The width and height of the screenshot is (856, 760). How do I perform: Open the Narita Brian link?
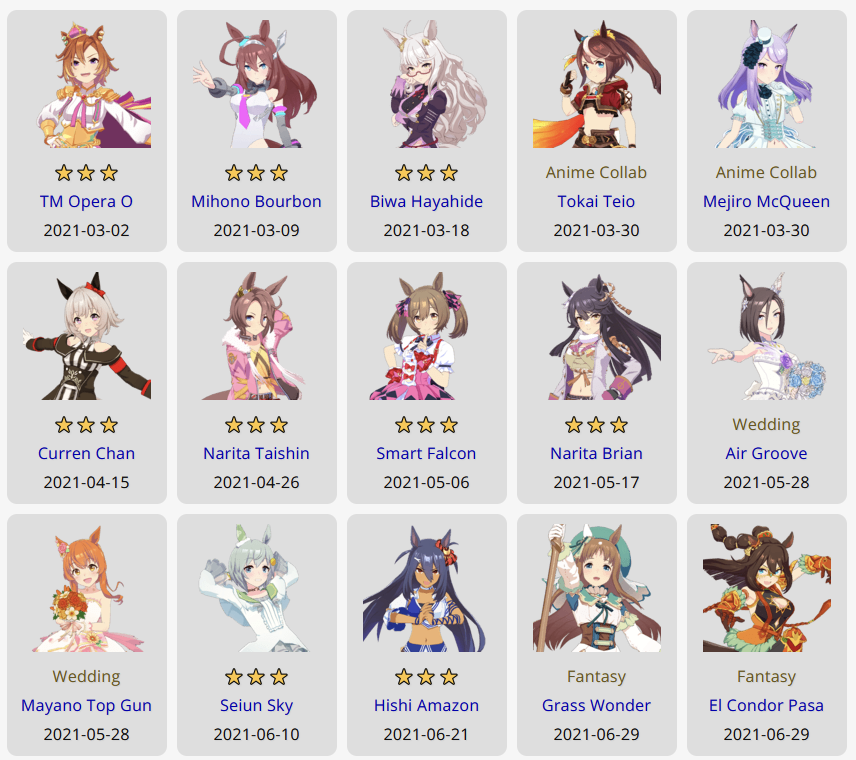click(x=597, y=454)
